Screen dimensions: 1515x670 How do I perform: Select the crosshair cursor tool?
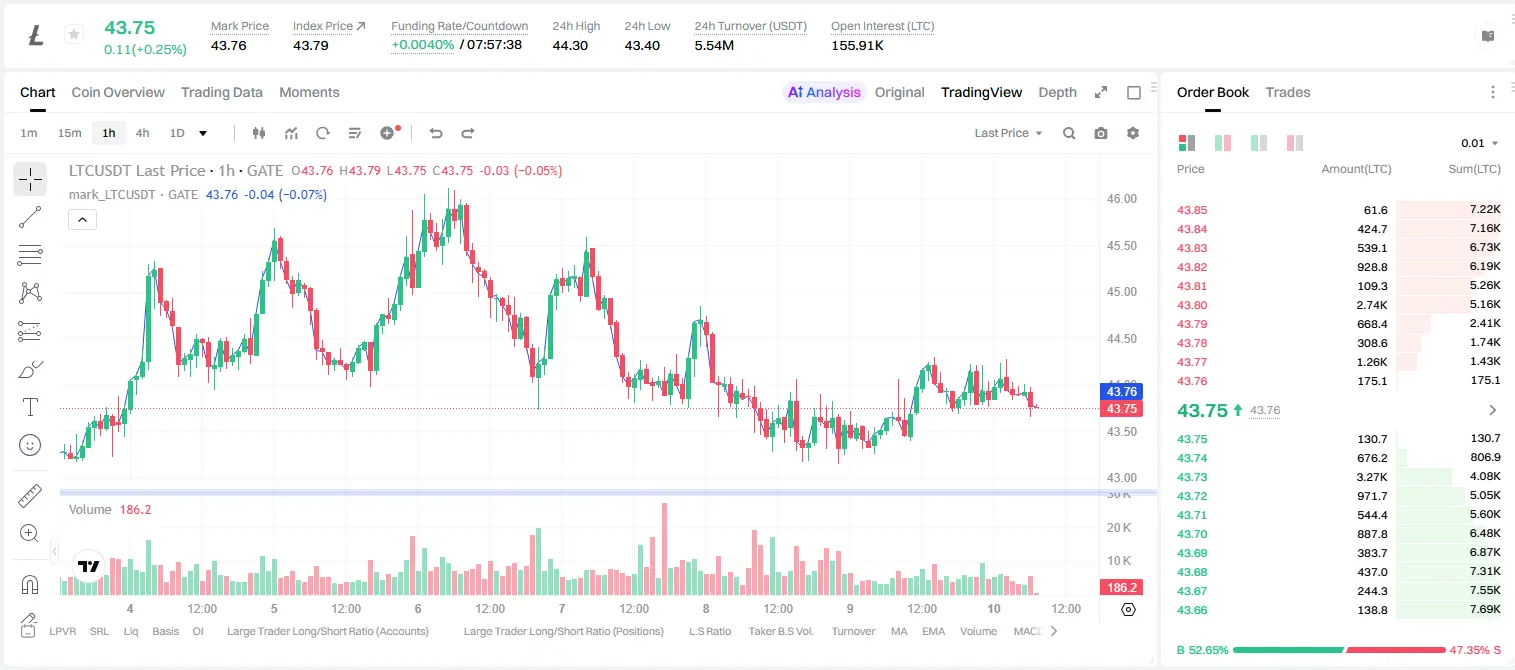(30, 179)
